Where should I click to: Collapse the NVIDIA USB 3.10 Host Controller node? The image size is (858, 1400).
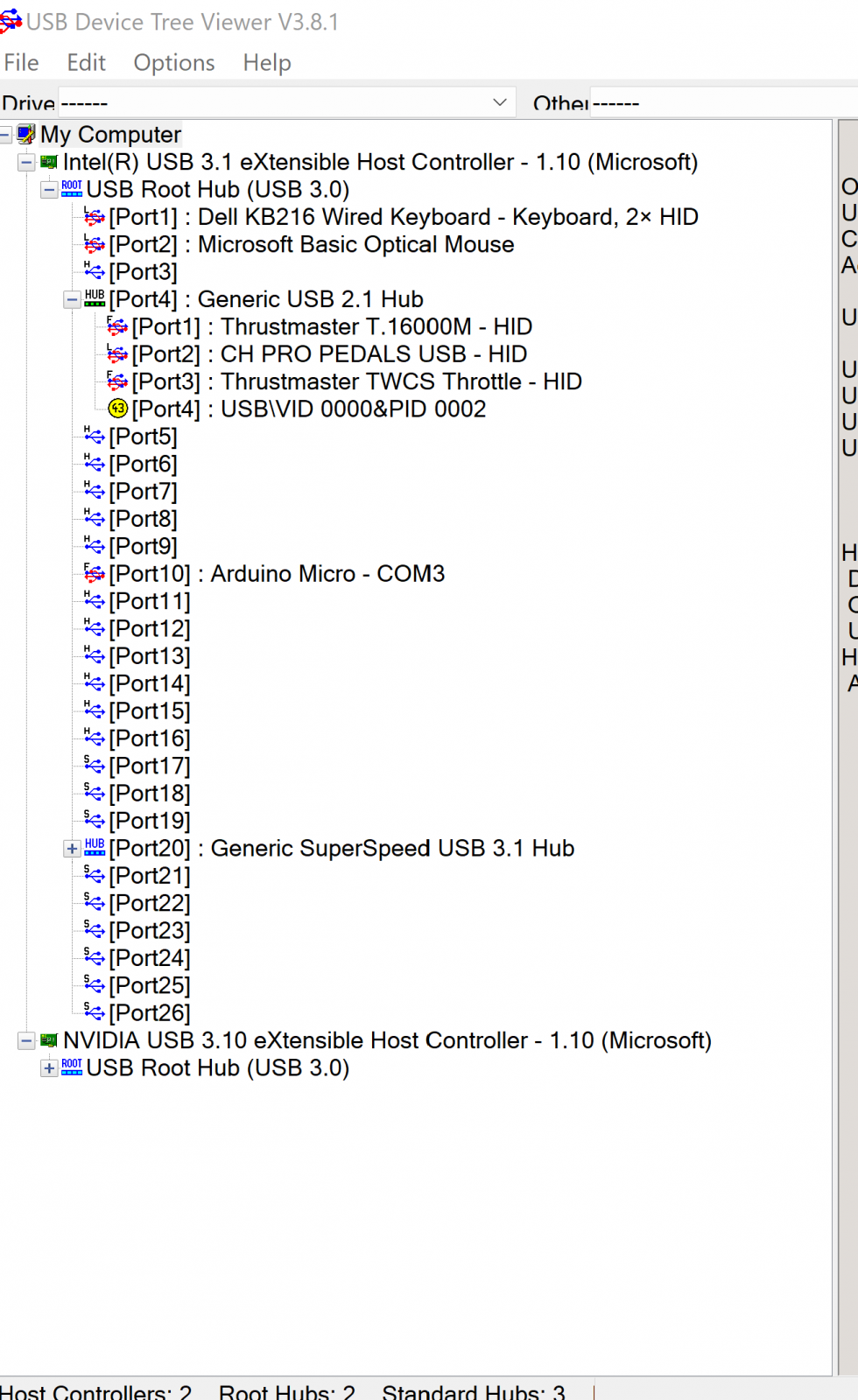tap(26, 1041)
